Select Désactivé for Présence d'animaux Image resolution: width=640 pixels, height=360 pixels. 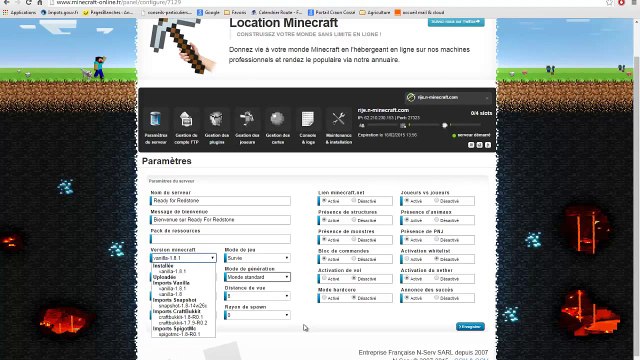click(x=436, y=220)
